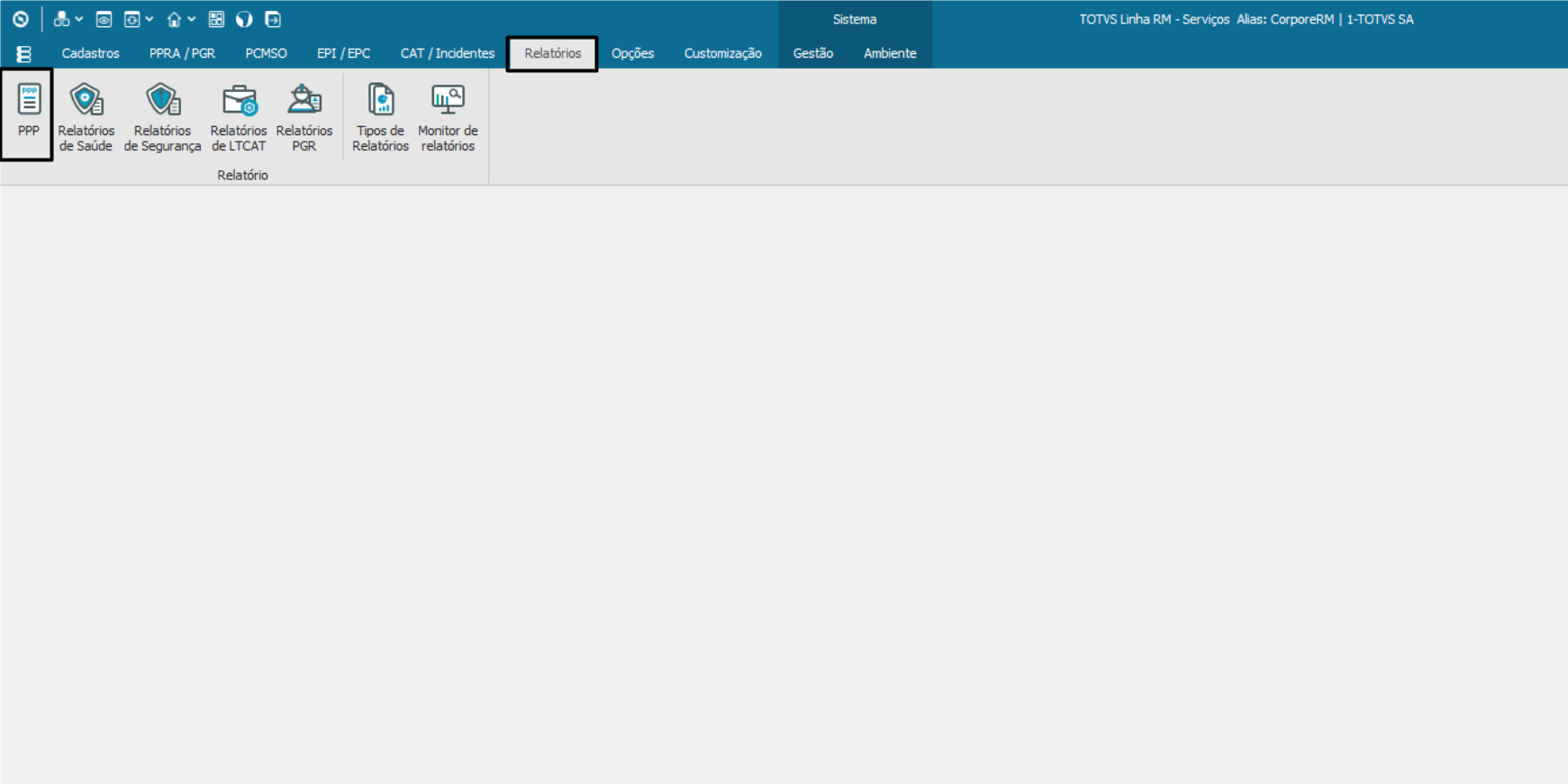
Task: Expand the dropdown arrow next to the Home icon
Action: [192, 19]
